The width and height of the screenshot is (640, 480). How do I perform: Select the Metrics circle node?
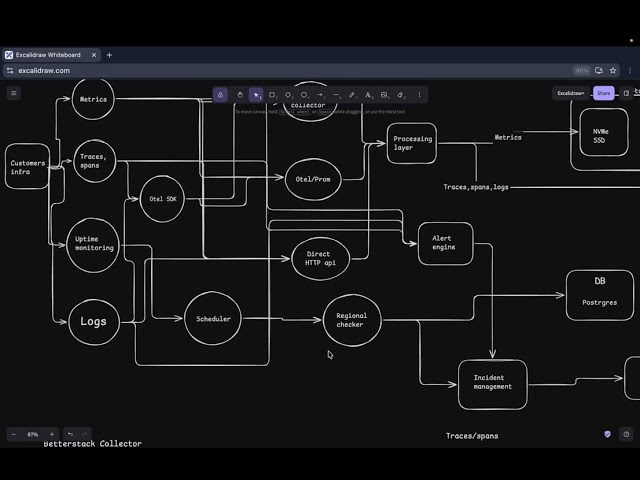pyautogui.click(x=93, y=99)
